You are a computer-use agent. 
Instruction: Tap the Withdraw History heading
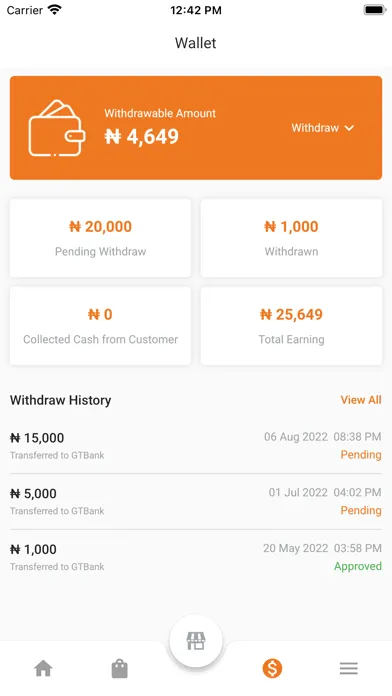tap(60, 400)
